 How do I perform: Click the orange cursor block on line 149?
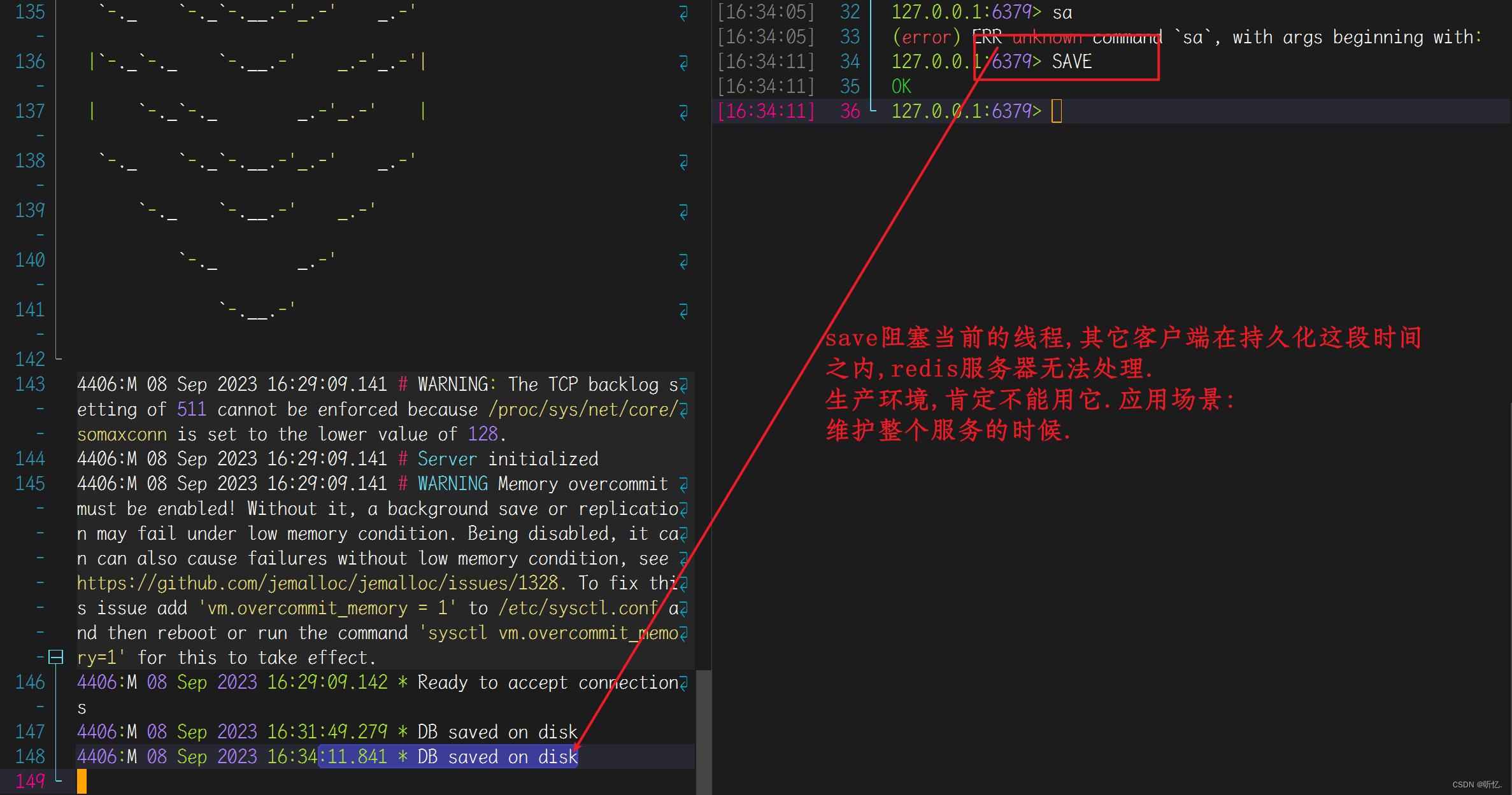[x=82, y=781]
